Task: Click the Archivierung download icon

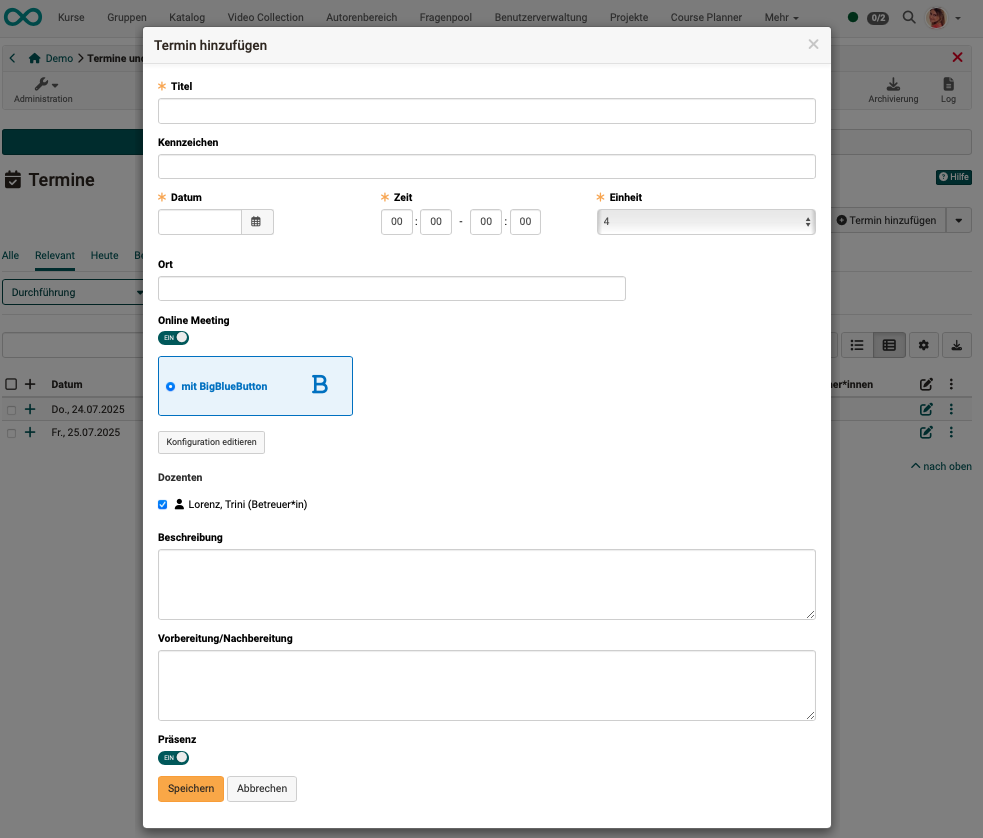Action: pyautogui.click(x=893, y=85)
